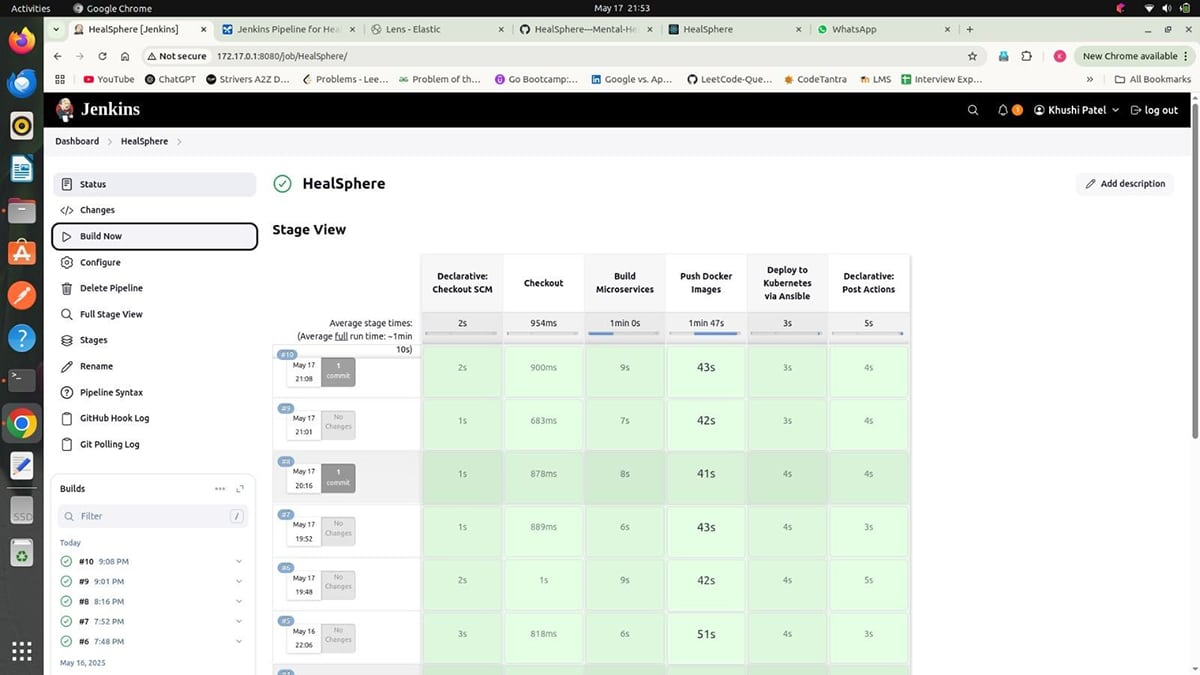The width and height of the screenshot is (1200, 675).
Task: Open the Khushi Patel user dropdown
Action: pos(1076,110)
